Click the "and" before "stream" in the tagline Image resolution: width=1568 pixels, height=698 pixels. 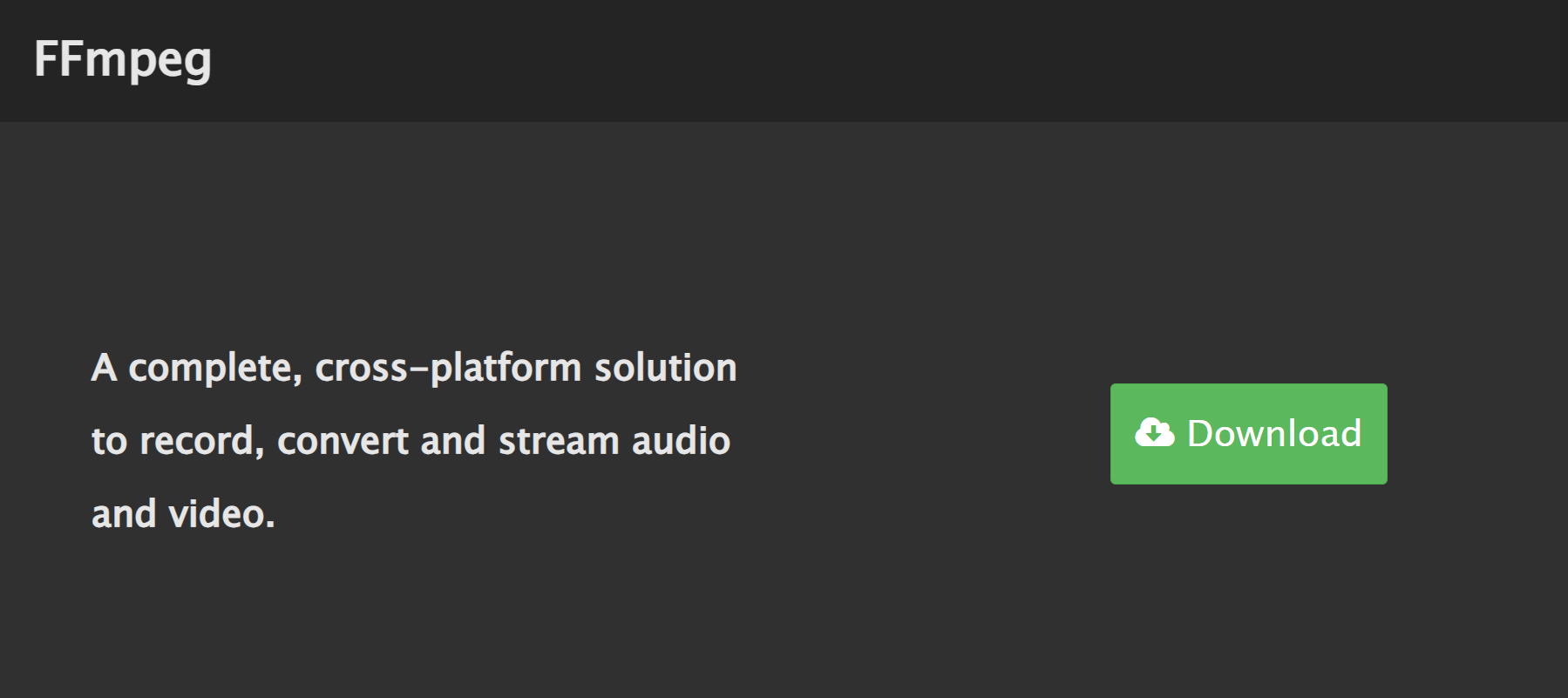pos(452,441)
